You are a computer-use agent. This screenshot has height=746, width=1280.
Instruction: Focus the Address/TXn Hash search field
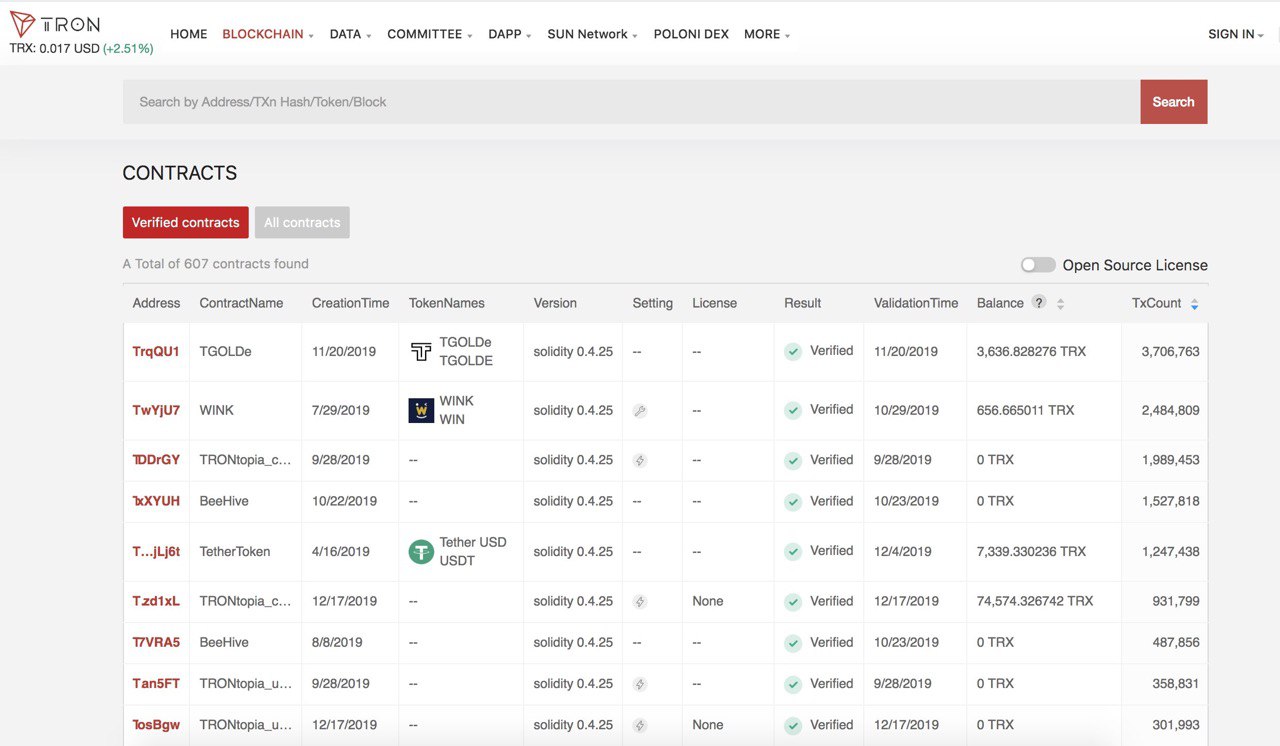pyautogui.click(x=631, y=102)
